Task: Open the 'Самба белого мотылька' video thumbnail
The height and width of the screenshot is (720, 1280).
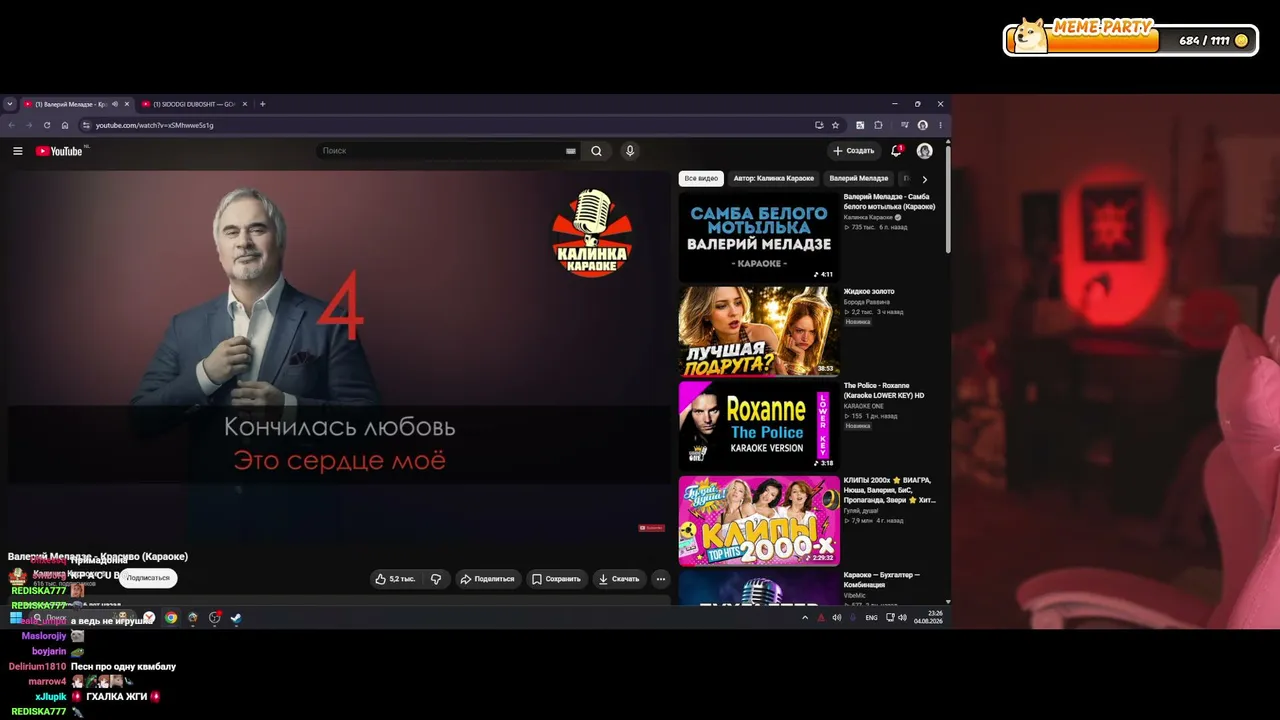Action: 759,237
